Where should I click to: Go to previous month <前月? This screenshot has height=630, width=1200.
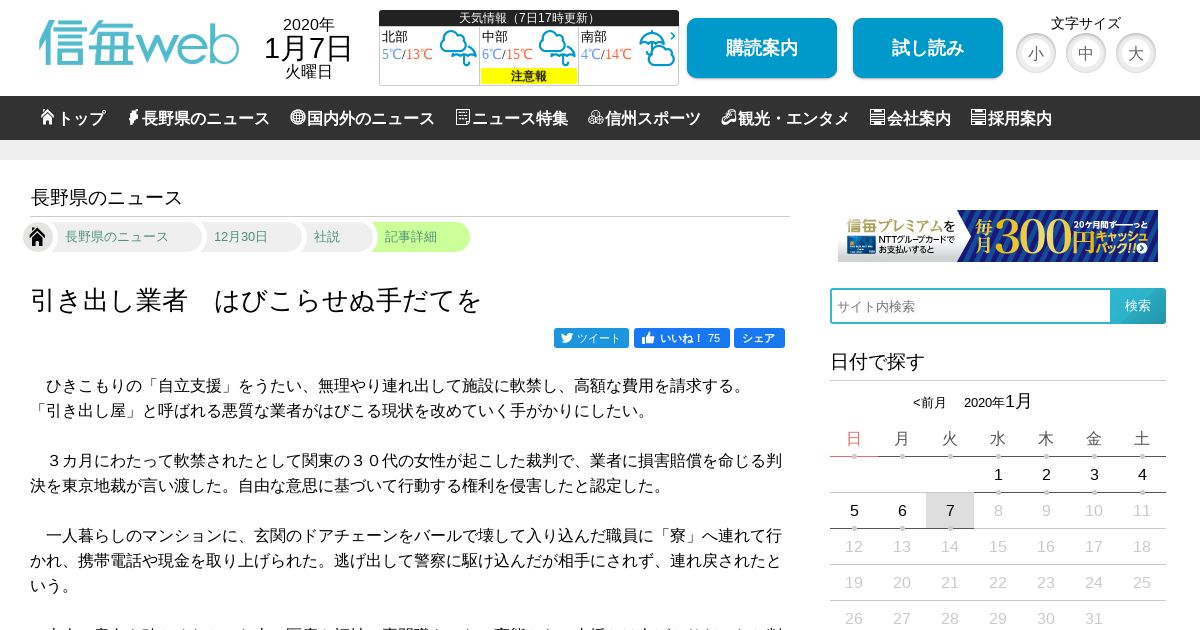point(929,403)
